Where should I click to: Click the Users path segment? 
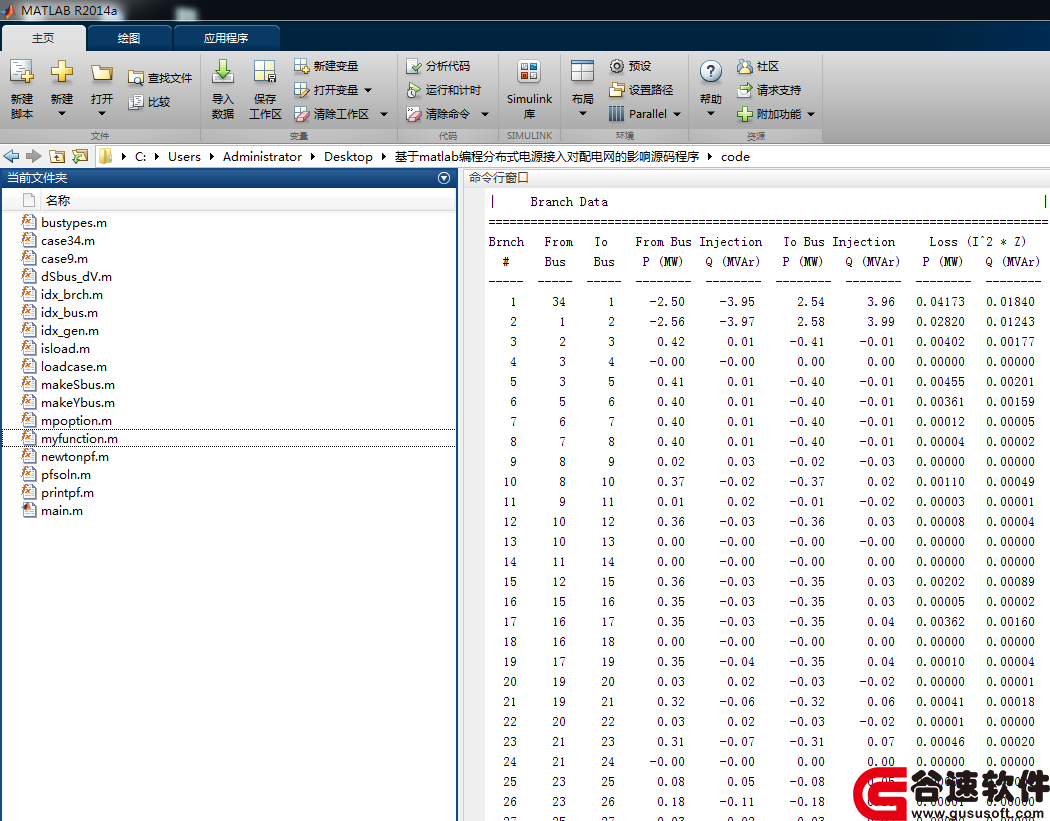coord(184,156)
